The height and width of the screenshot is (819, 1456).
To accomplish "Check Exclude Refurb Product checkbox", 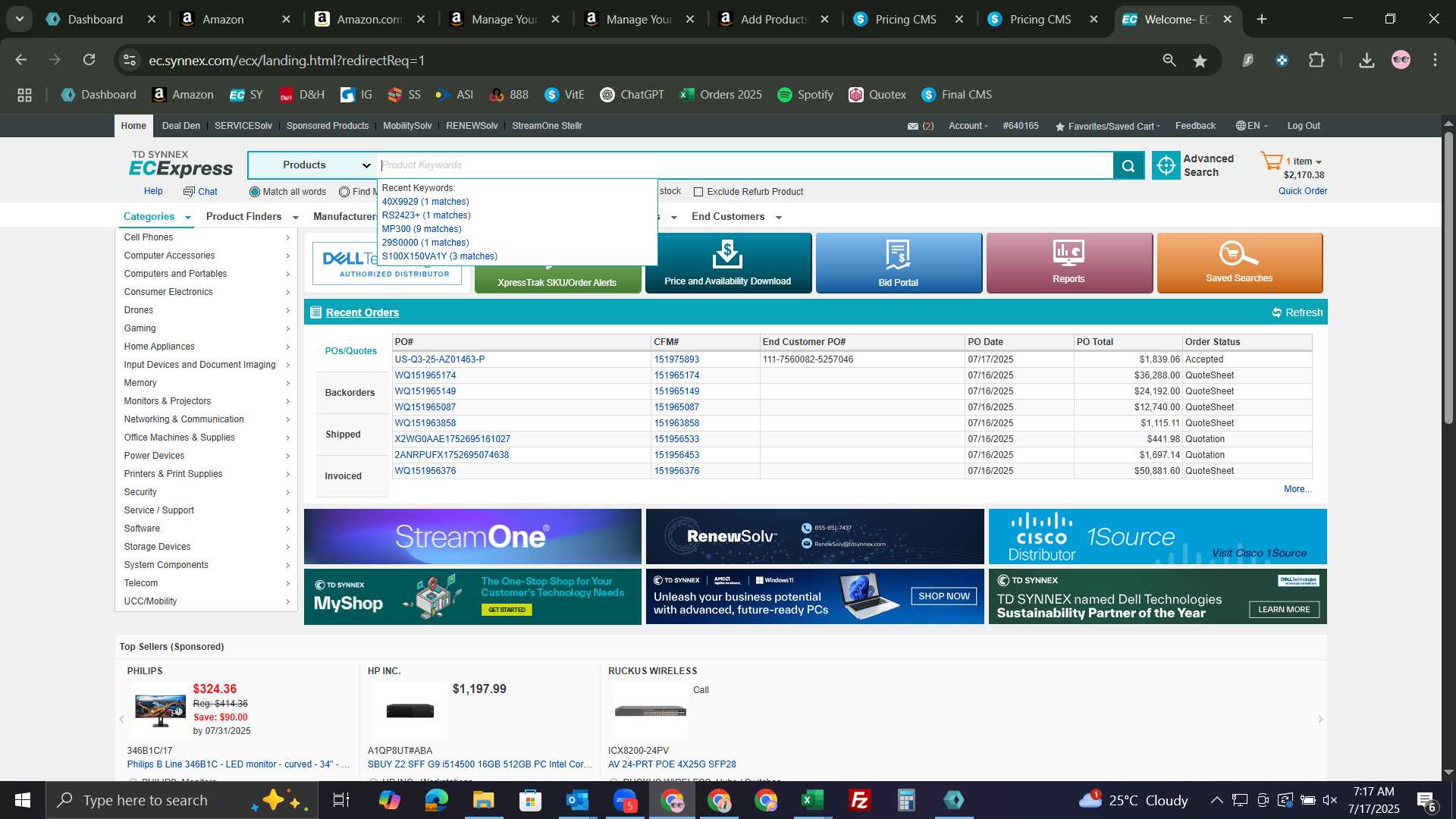I will [x=698, y=192].
